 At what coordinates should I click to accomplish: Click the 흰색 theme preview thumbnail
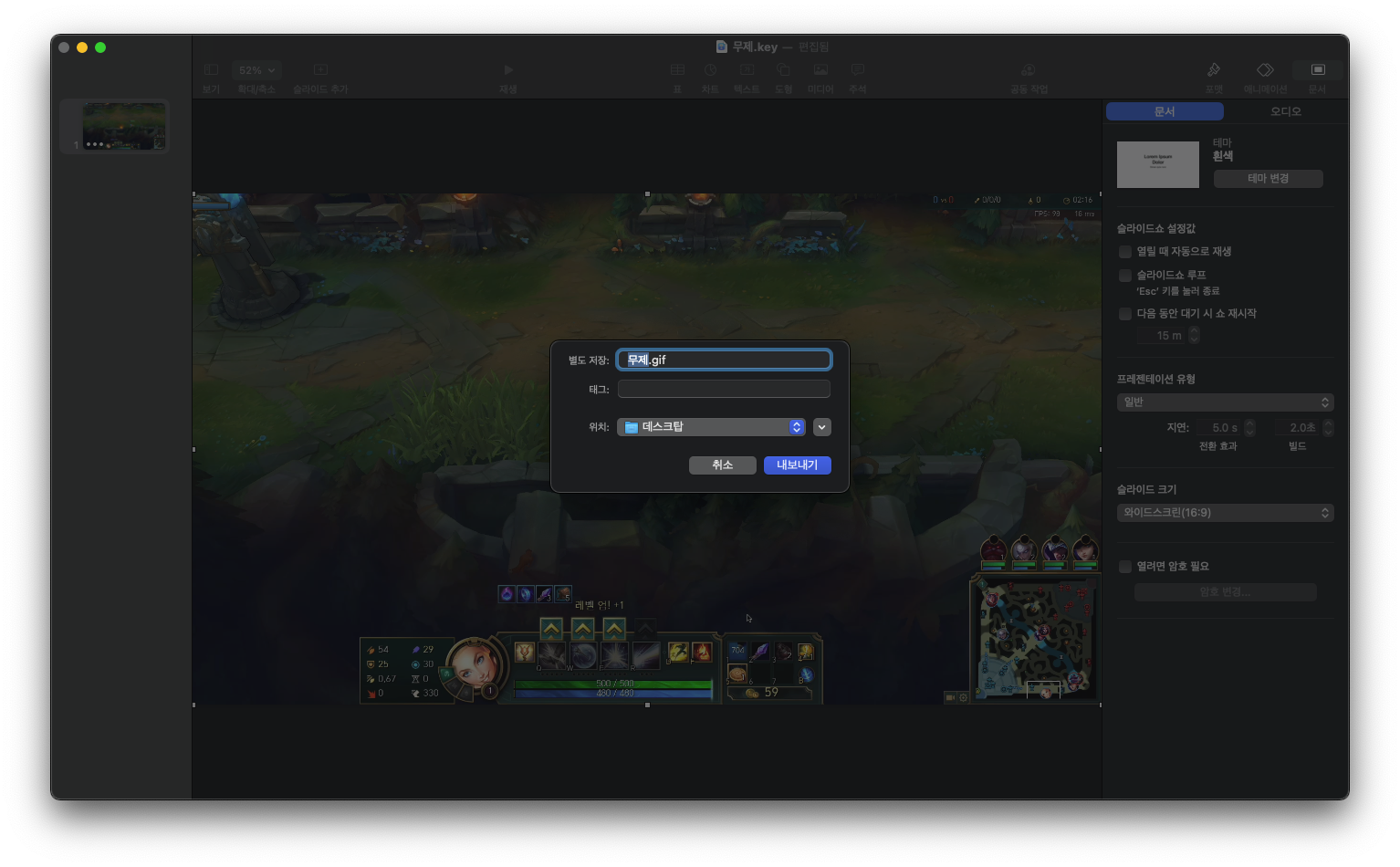click(1157, 164)
